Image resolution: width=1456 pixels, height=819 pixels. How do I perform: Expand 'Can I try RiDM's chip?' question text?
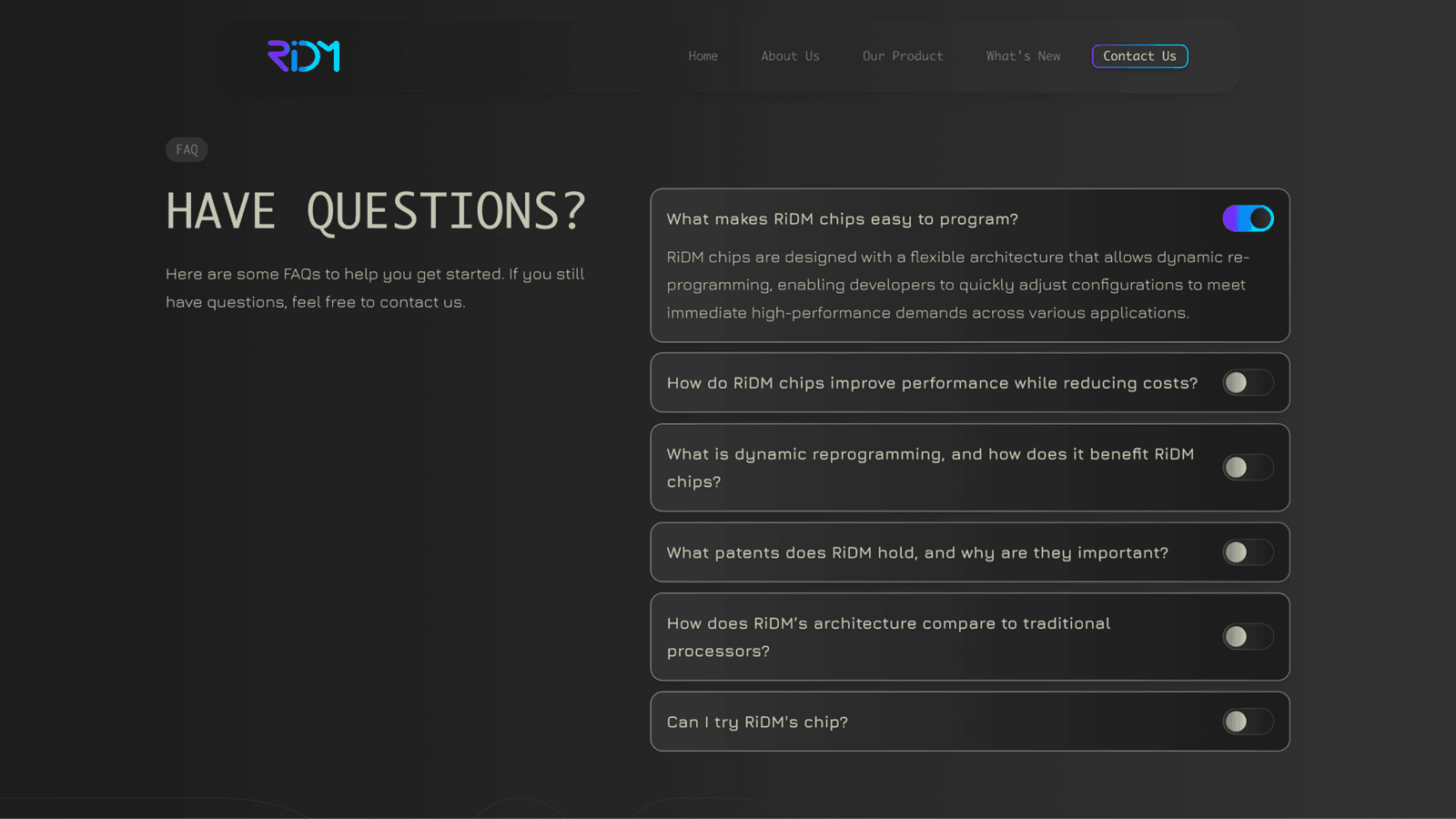(x=757, y=723)
